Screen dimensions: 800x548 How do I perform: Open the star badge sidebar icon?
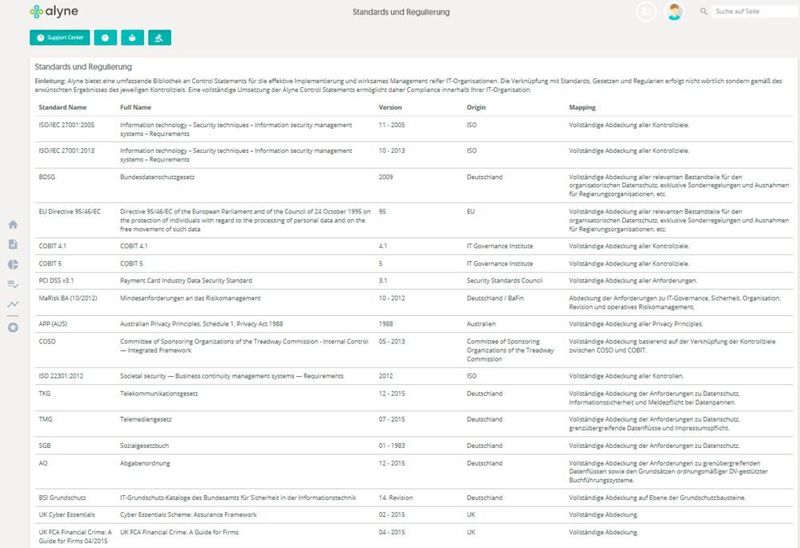13,328
